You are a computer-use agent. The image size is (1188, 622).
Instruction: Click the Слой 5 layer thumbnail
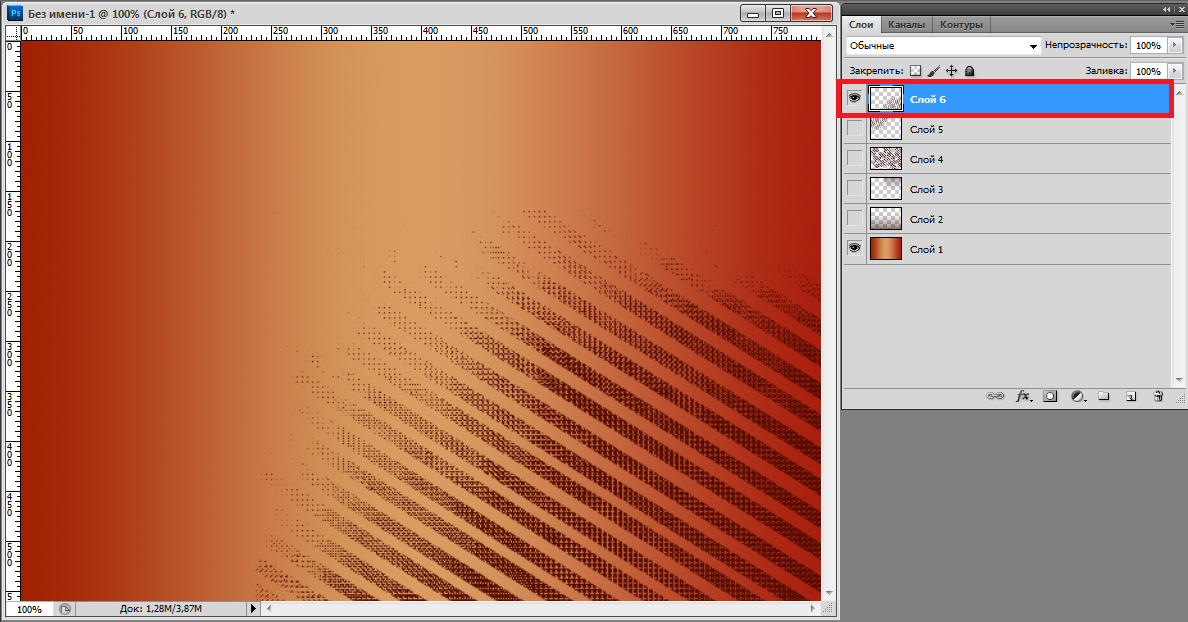click(886, 129)
